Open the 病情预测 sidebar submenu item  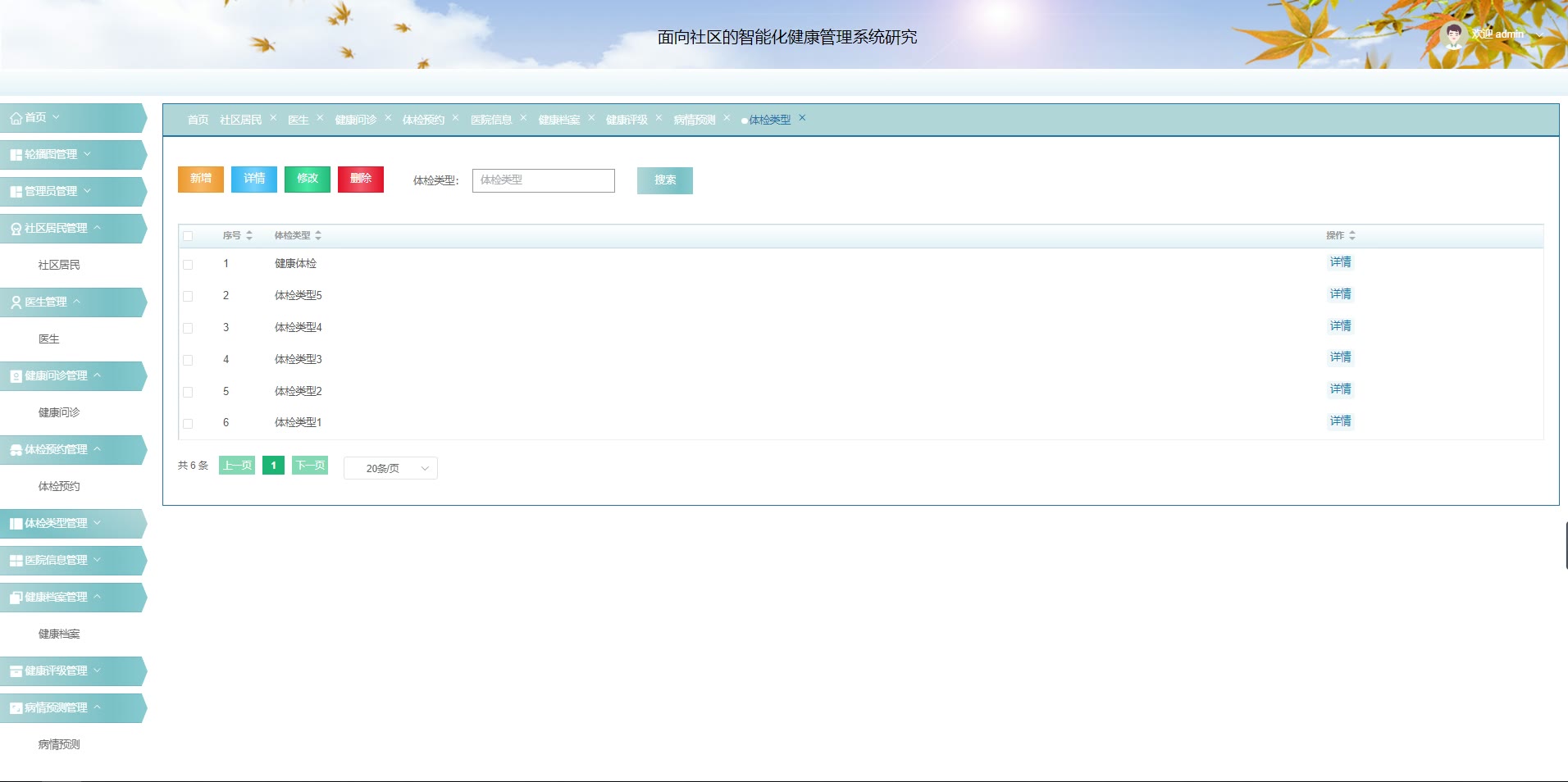click(59, 744)
